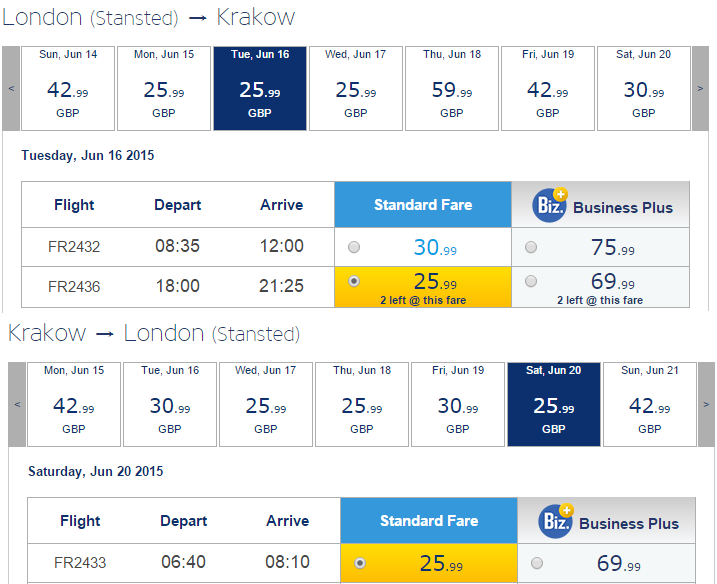The height and width of the screenshot is (584, 717).
Task: Select 69.99 Business Plus for flight FR2433
Action: click(537, 563)
